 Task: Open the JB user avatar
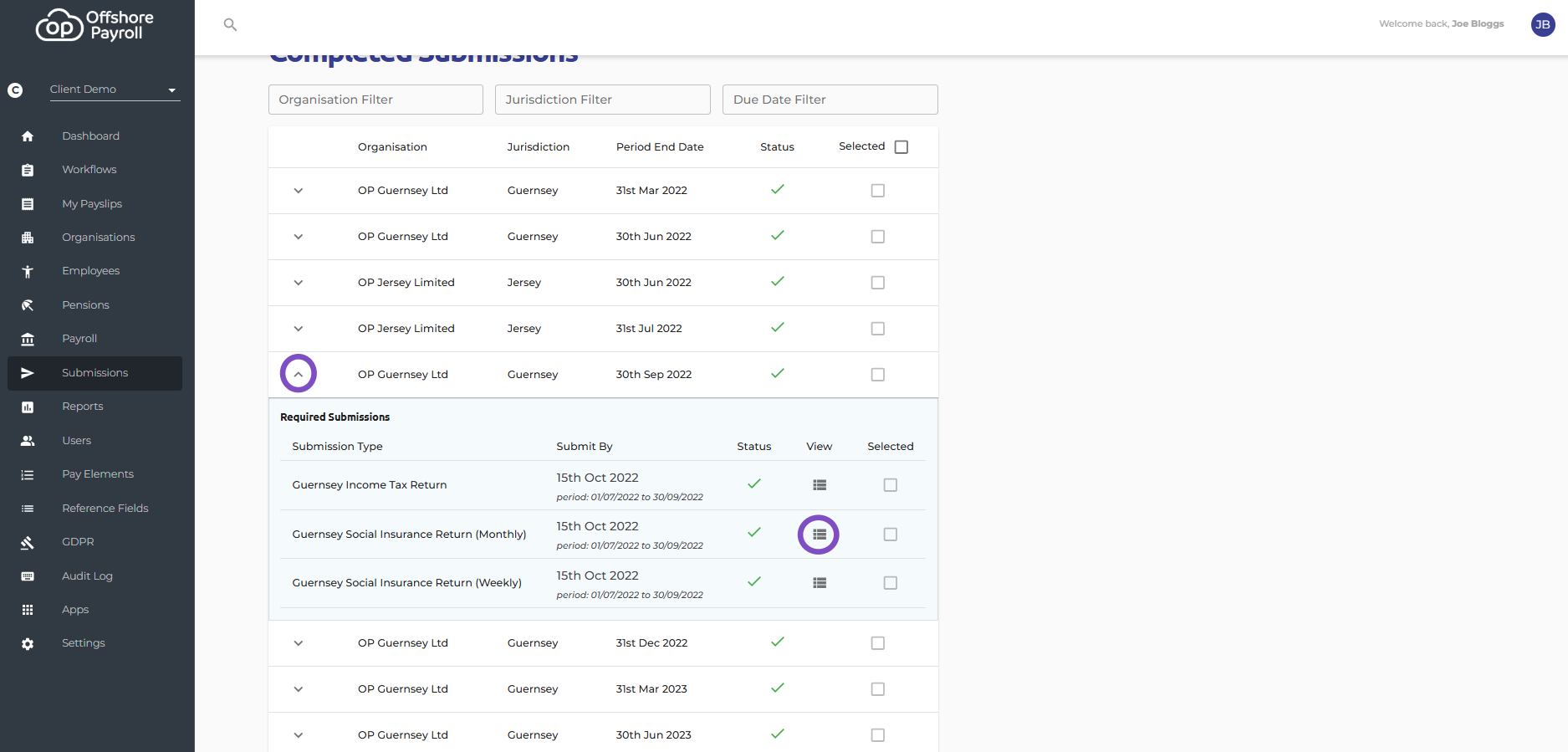click(x=1542, y=24)
